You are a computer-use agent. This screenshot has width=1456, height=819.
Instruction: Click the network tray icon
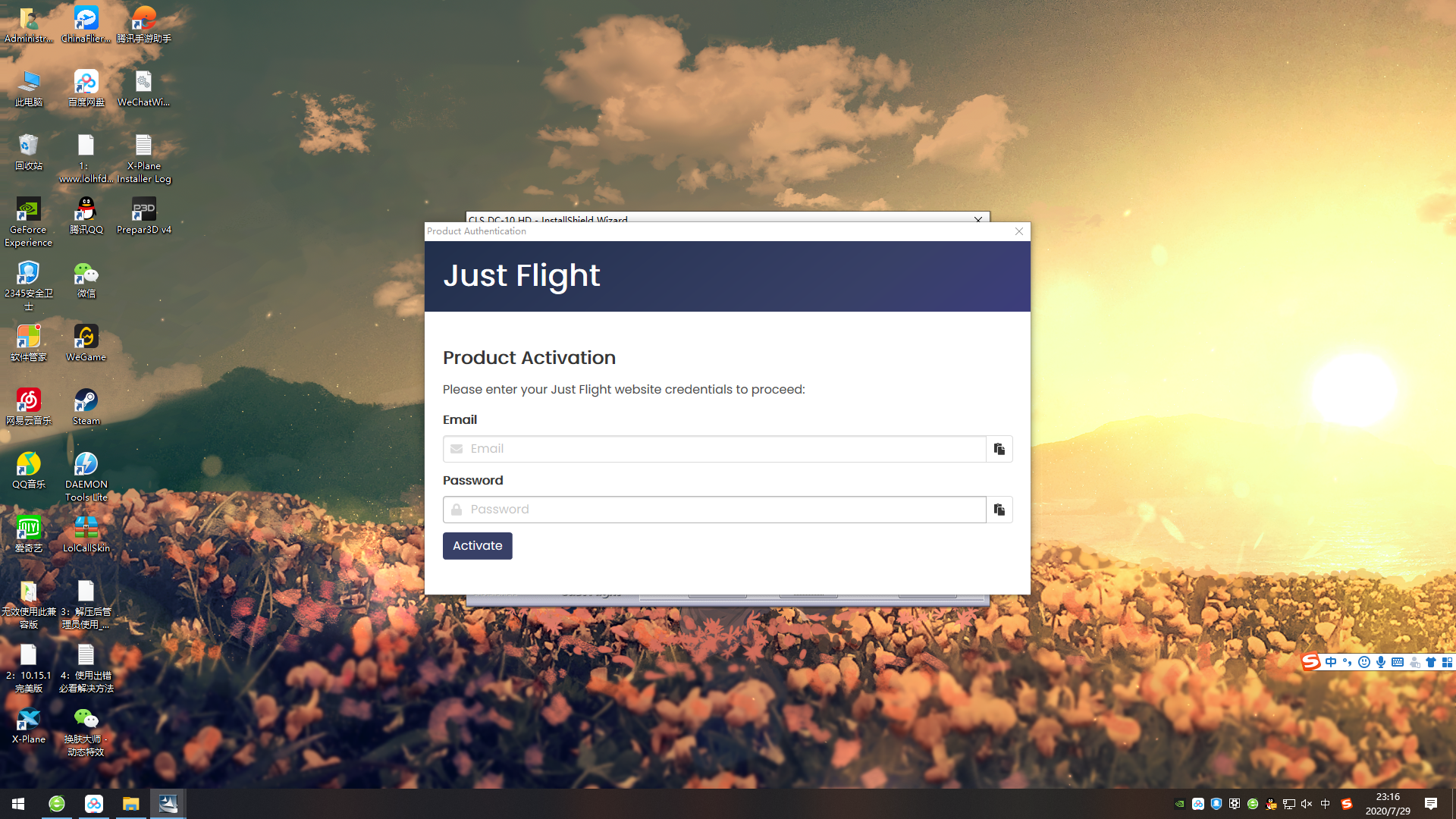tap(1289, 804)
